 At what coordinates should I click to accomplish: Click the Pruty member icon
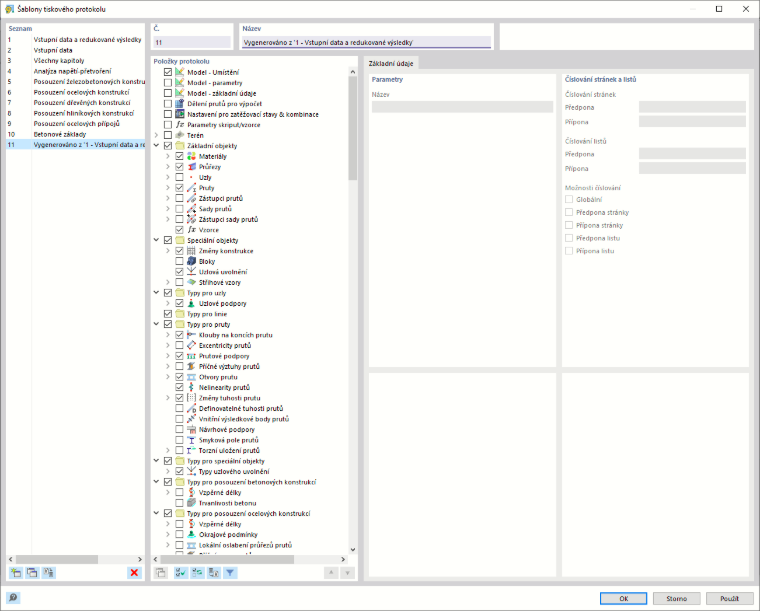tap(192, 188)
